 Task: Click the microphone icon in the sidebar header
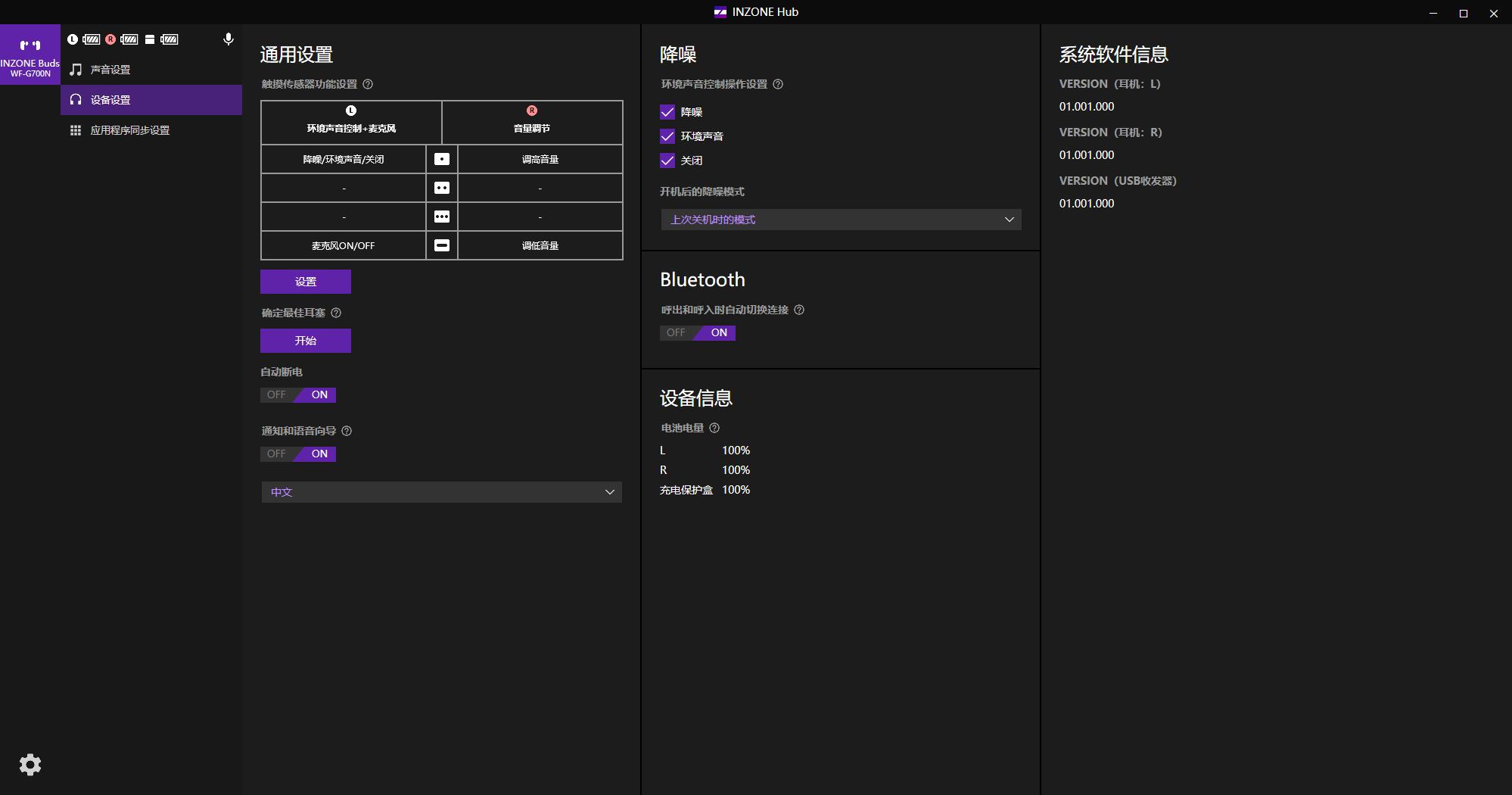[x=228, y=39]
